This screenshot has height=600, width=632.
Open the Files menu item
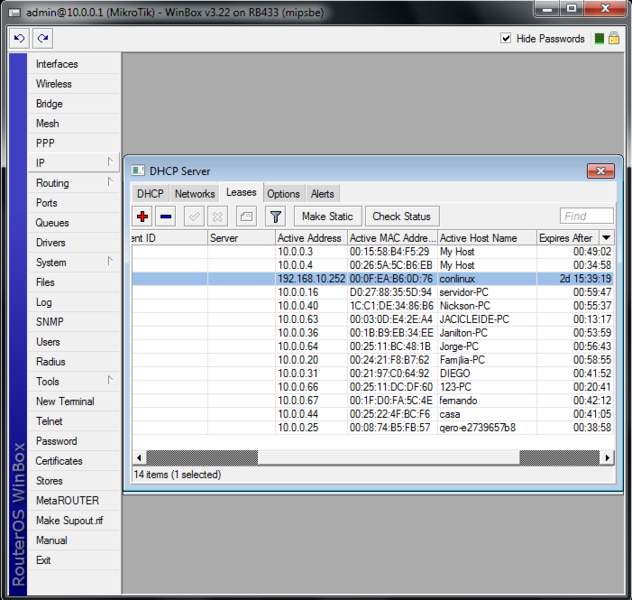tap(74, 282)
